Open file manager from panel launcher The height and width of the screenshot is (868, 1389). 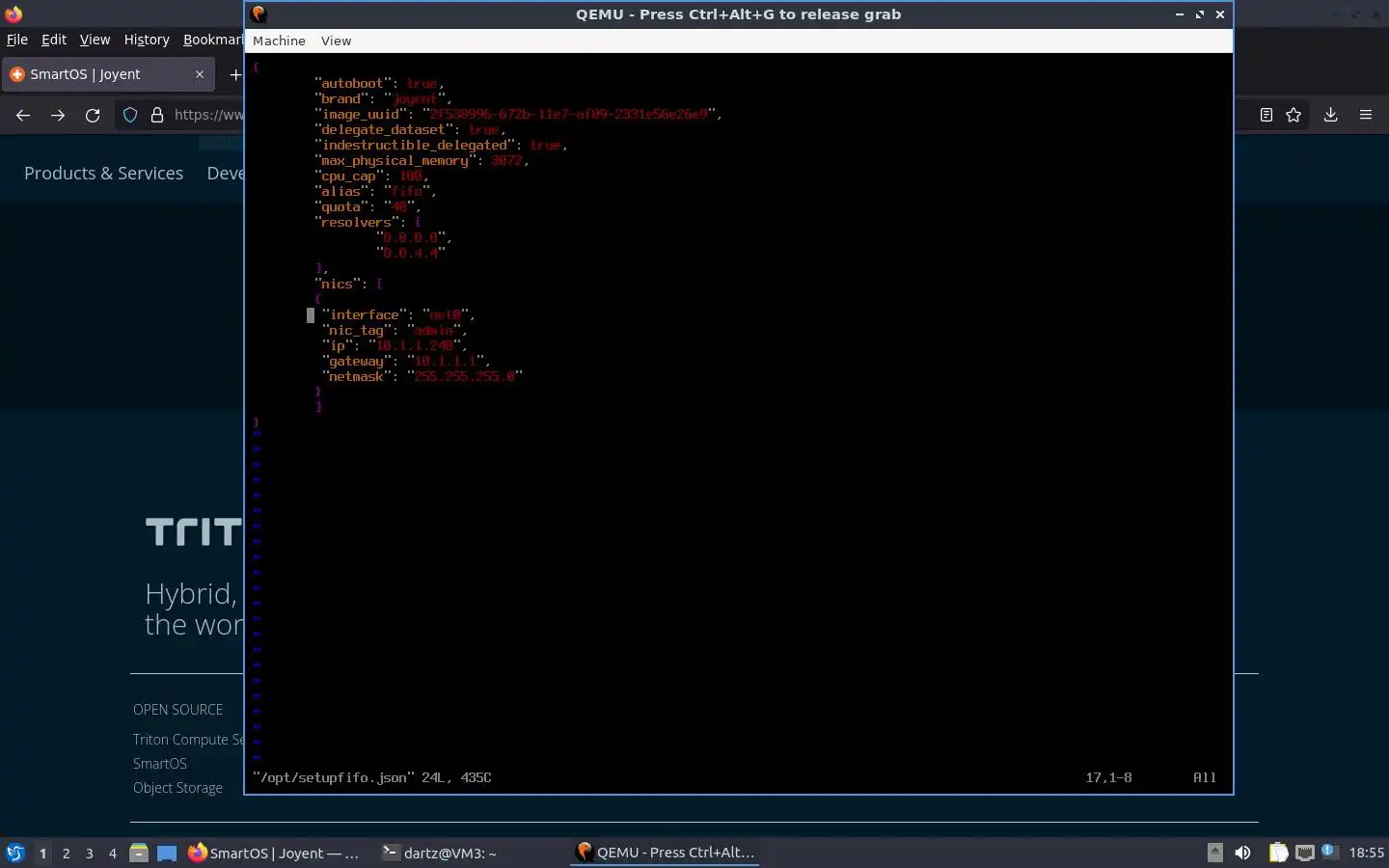click(x=139, y=853)
